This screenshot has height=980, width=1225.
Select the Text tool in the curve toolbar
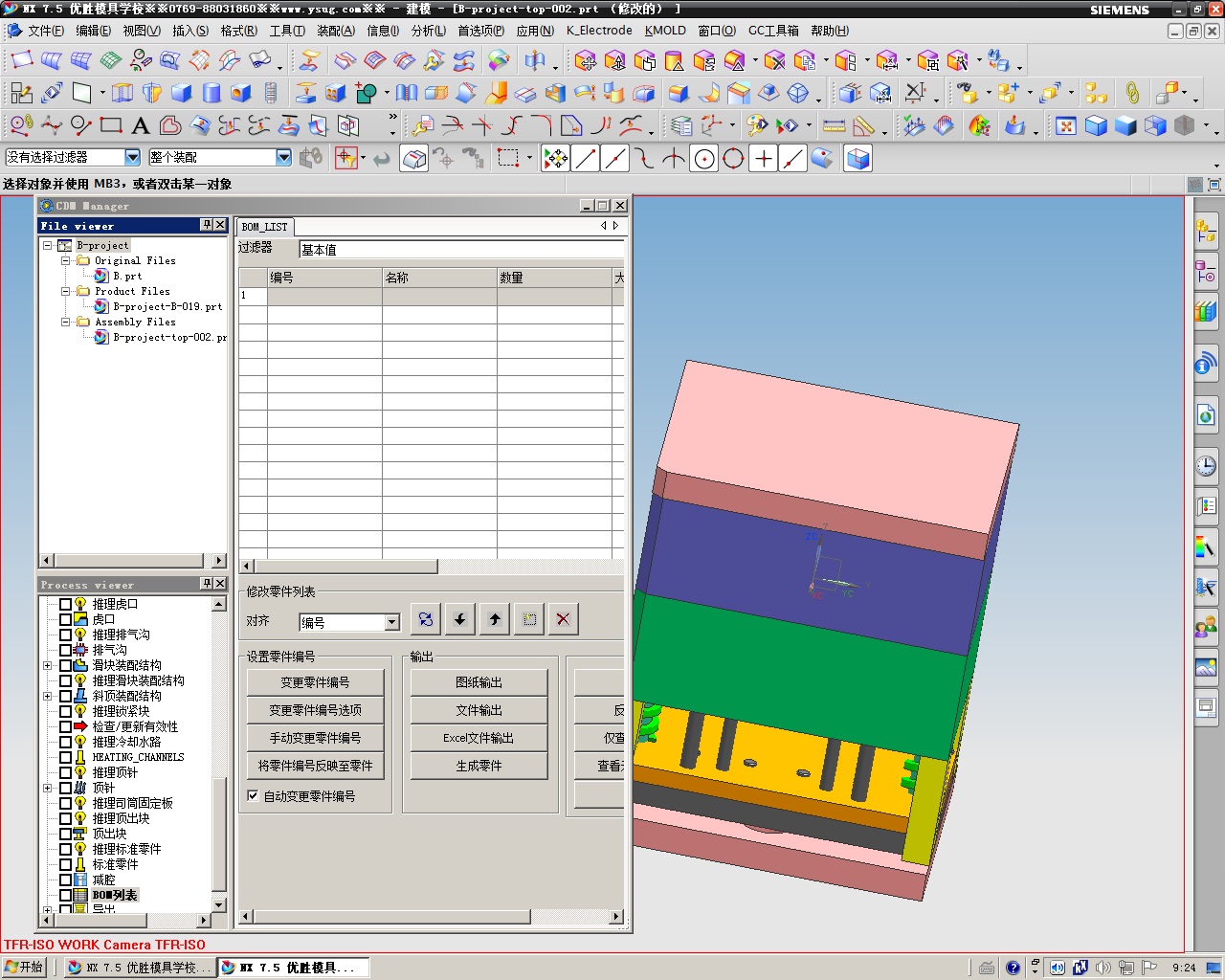[x=141, y=125]
